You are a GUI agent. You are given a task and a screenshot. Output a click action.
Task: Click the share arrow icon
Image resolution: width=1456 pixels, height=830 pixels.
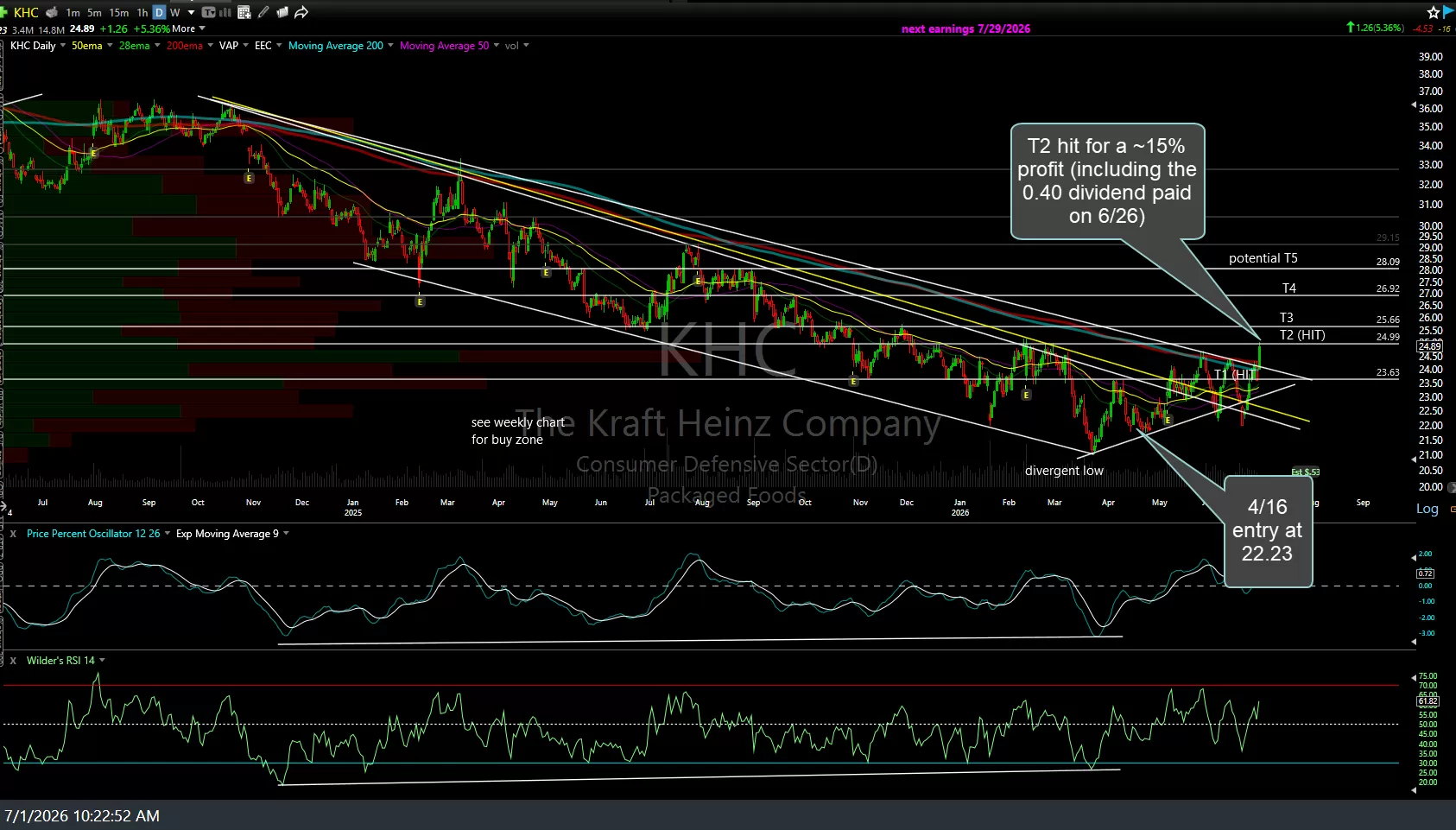click(x=301, y=12)
